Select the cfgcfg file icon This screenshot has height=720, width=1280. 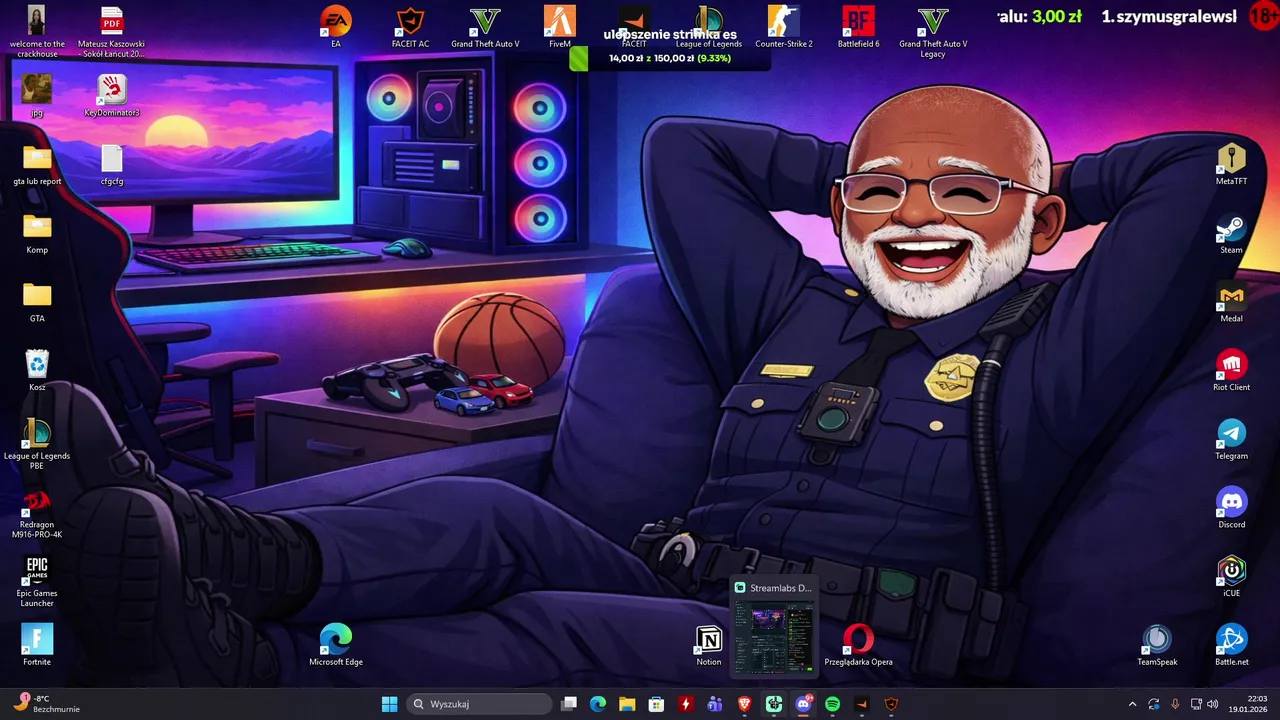(x=112, y=164)
